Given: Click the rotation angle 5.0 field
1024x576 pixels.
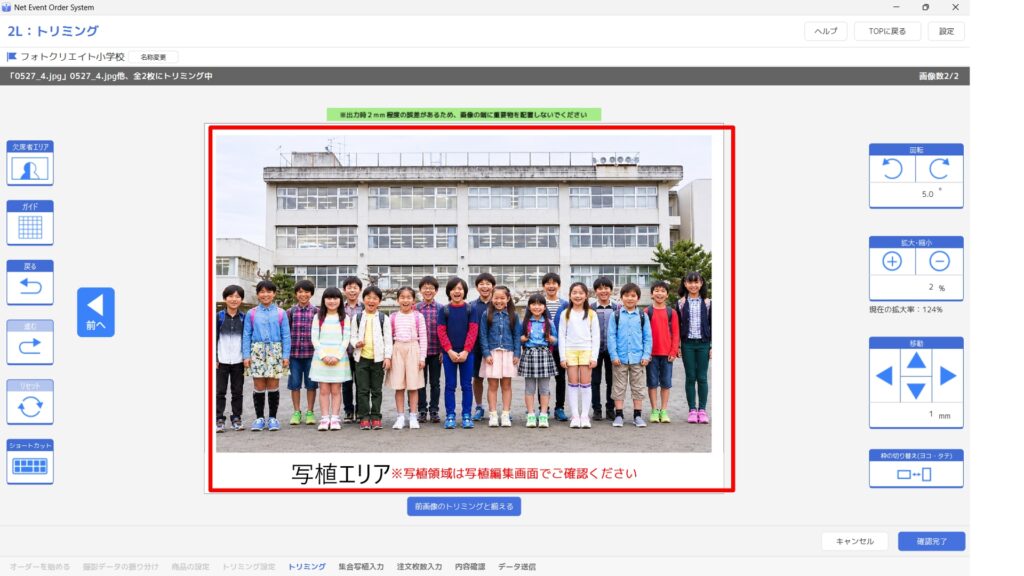Looking at the screenshot, I should pos(916,194).
